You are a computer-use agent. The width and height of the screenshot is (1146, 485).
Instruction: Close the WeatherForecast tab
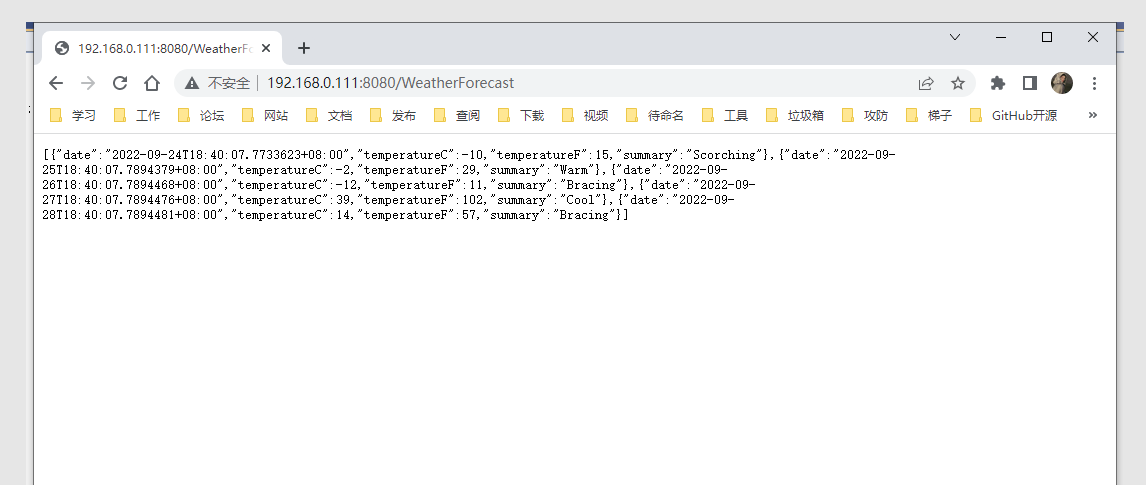point(266,48)
